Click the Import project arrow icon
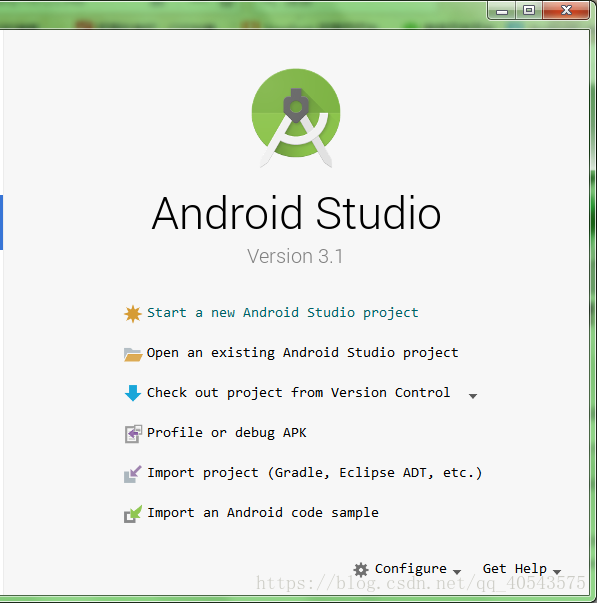Screen dimensions: 597x603 point(133,474)
